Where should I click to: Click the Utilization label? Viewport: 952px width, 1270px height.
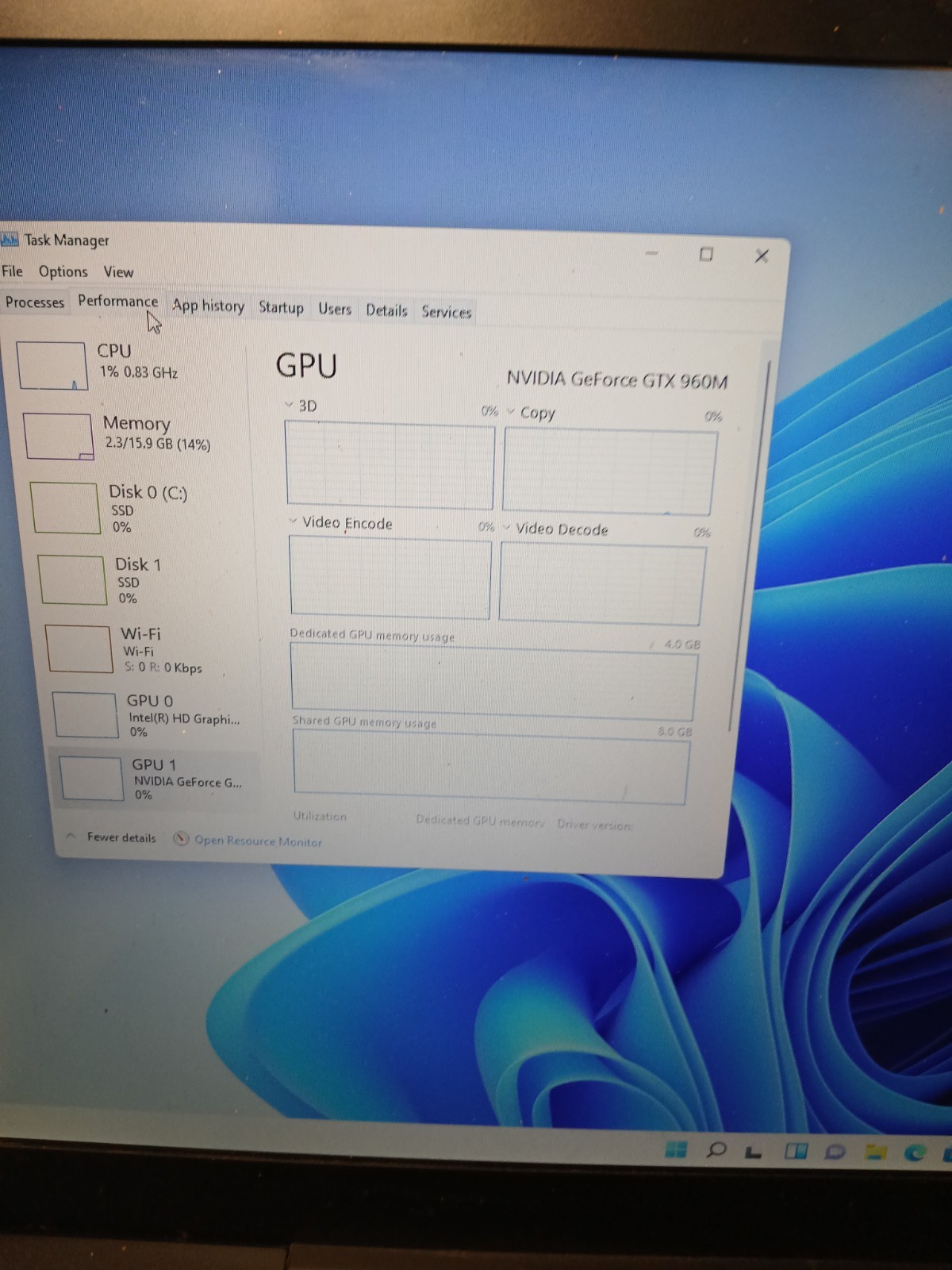coord(320,816)
